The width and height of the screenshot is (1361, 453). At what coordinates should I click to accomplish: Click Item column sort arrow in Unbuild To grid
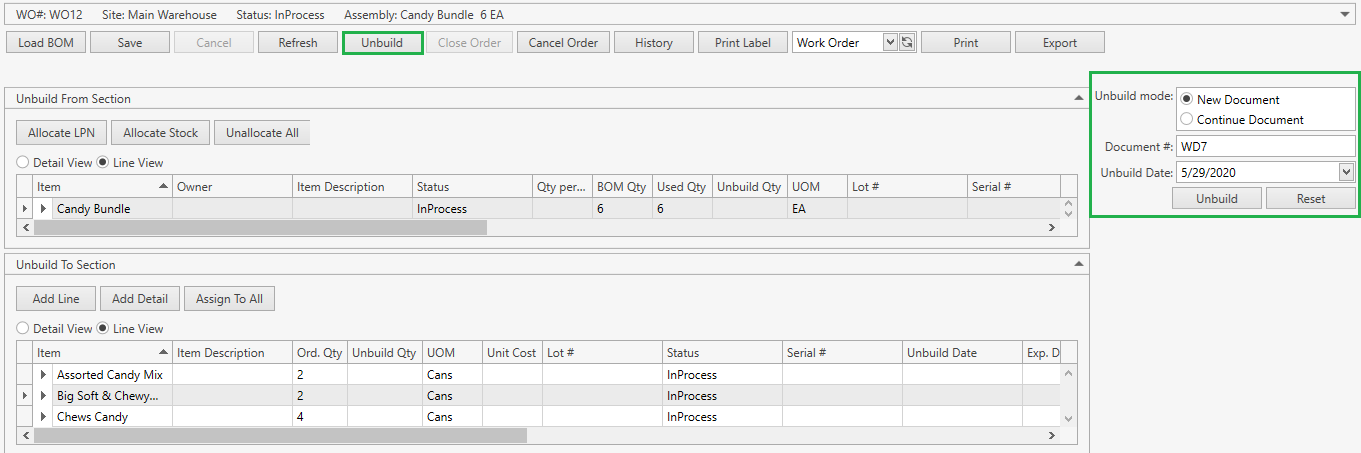click(x=163, y=353)
